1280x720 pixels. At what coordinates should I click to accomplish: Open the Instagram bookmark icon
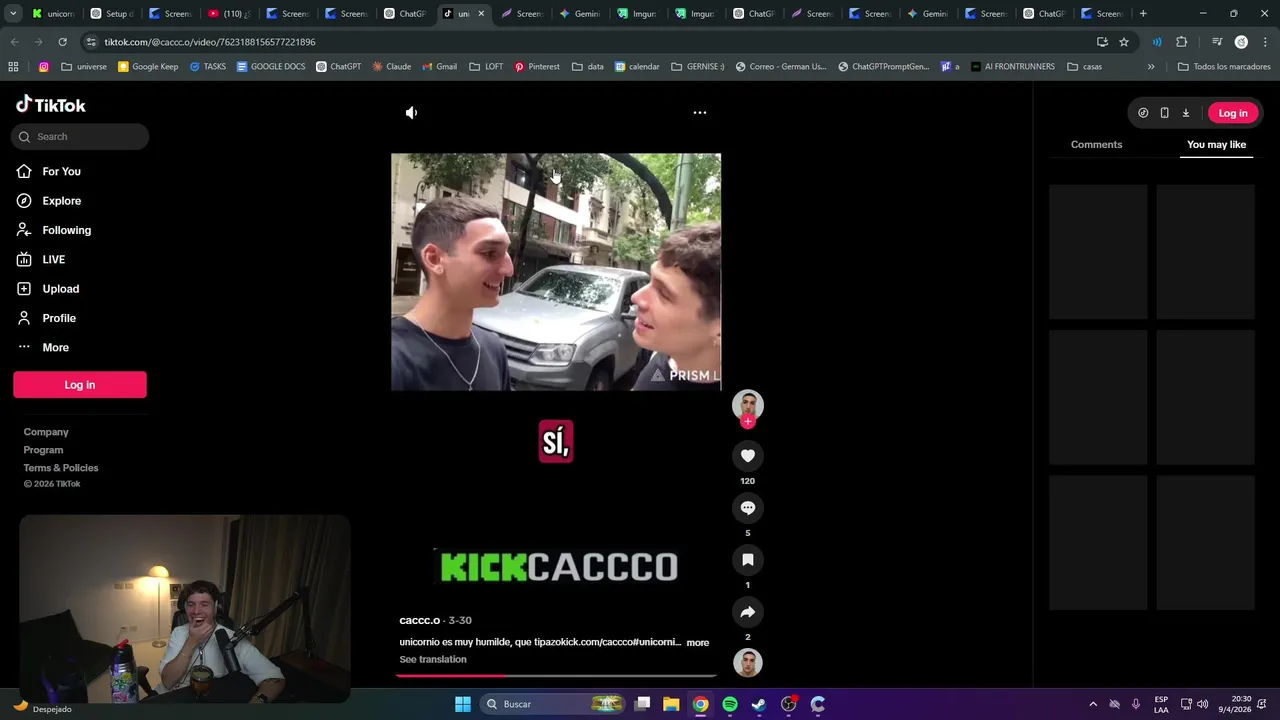coord(44,67)
